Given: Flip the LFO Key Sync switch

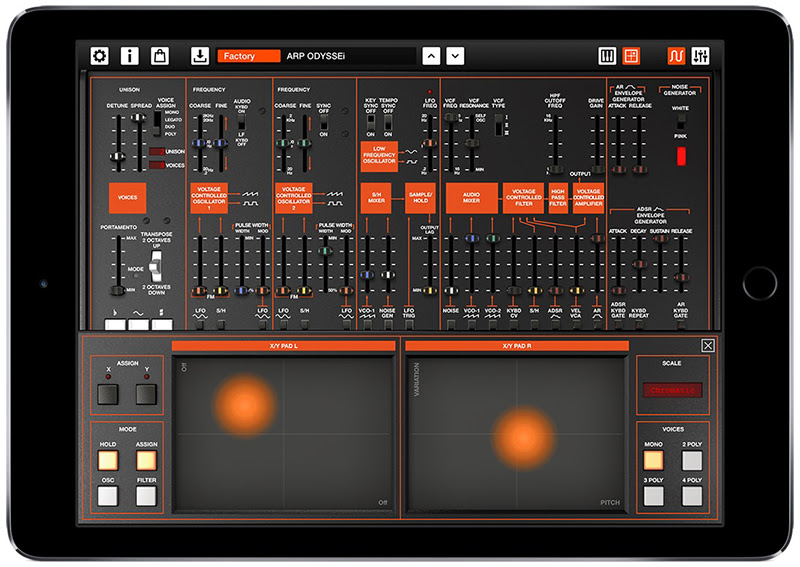Looking at the screenshot, I should [x=371, y=122].
